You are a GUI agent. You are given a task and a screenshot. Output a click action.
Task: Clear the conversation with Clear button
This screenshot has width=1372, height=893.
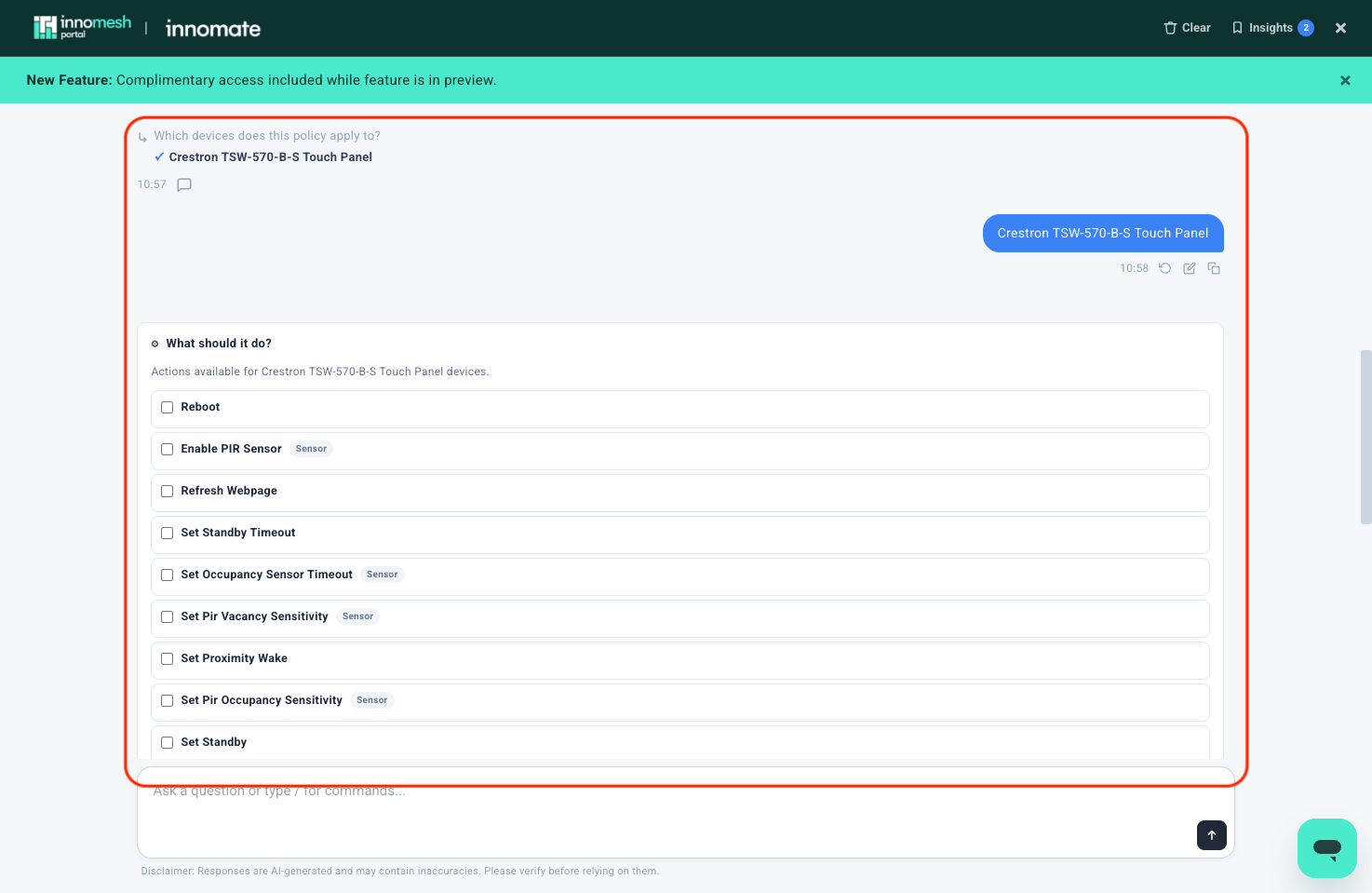[x=1187, y=28]
